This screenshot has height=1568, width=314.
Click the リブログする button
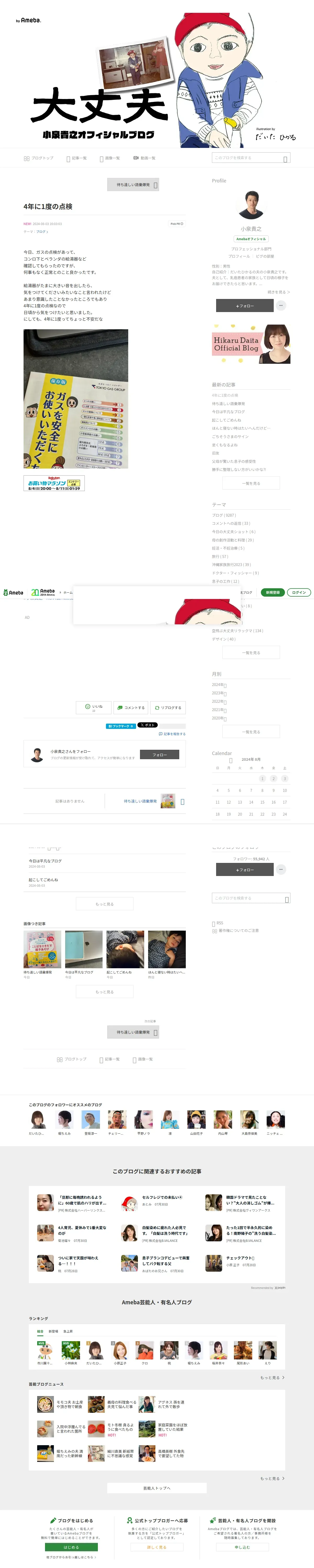point(168,707)
